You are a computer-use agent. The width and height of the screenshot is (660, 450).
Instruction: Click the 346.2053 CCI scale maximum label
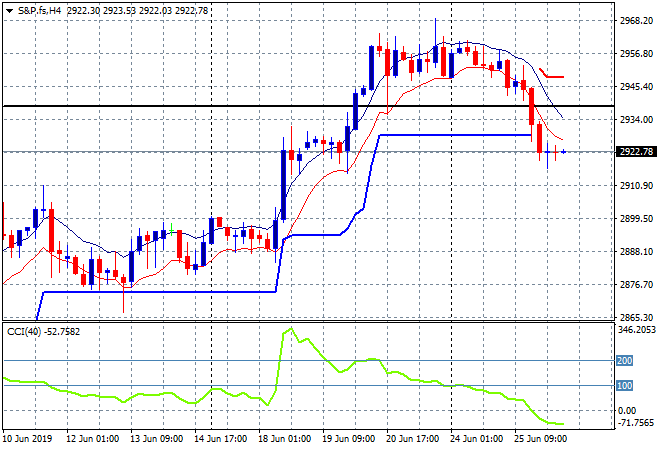pos(637,330)
